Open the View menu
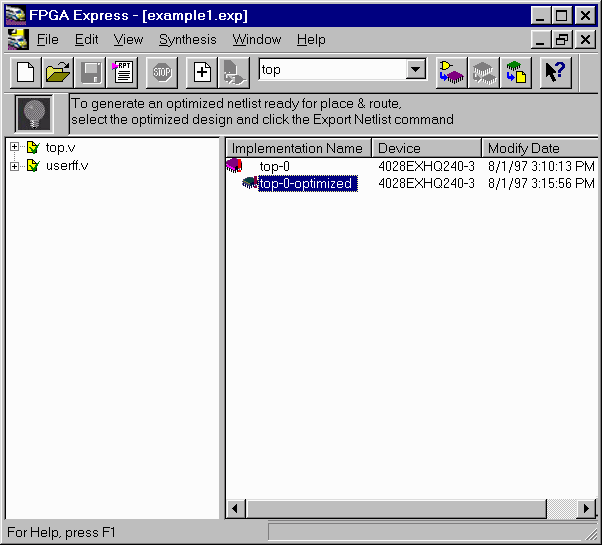Viewport: 602px width, 545px height. coord(128,40)
